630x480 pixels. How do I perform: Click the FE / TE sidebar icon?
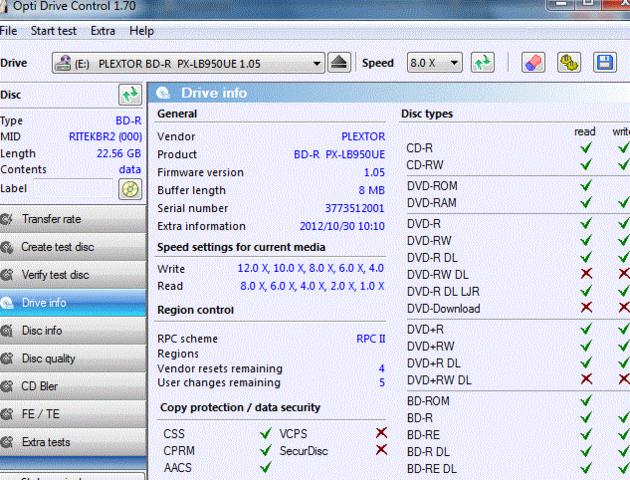(6, 414)
